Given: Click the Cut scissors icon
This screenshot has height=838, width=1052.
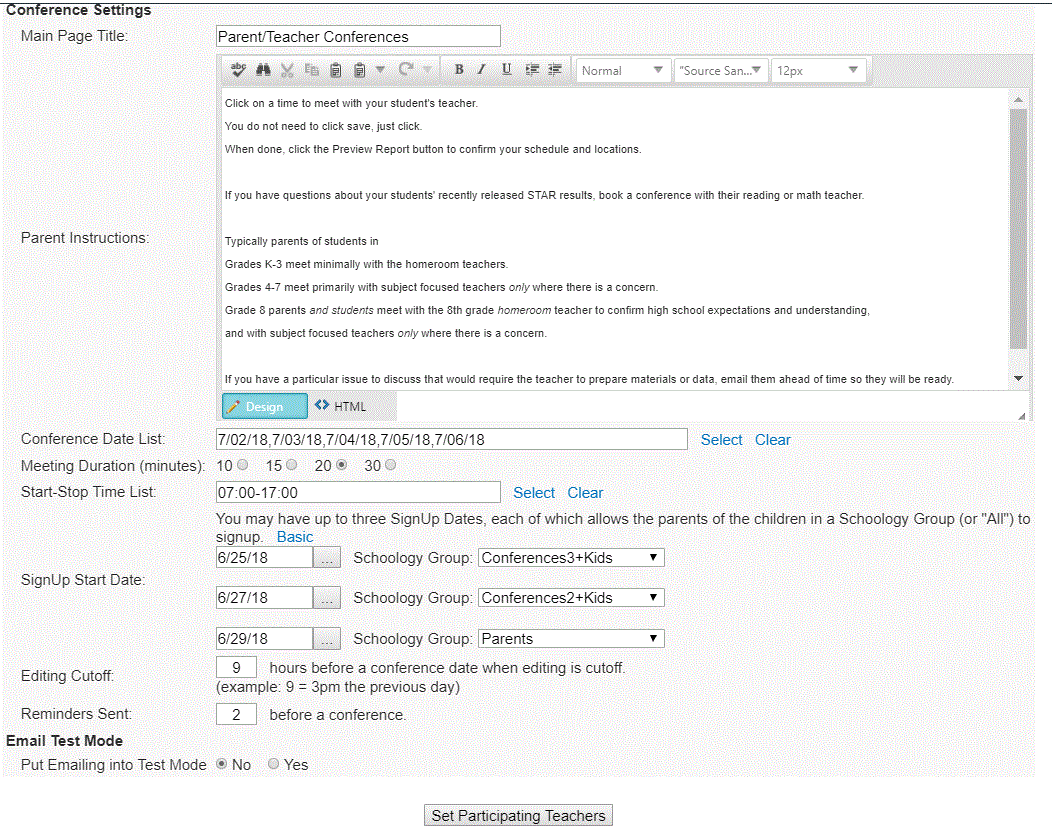Looking at the screenshot, I should 287,70.
